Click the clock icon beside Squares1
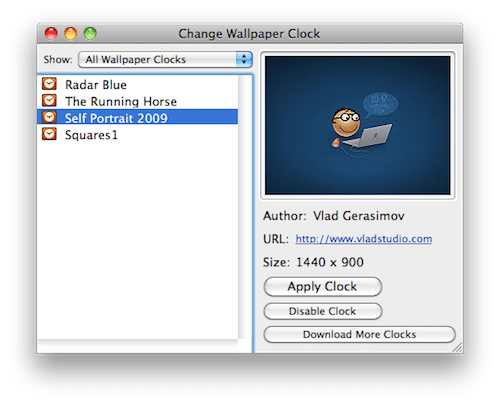Screen dimensions: 500x404 pyautogui.click(x=49, y=134)
